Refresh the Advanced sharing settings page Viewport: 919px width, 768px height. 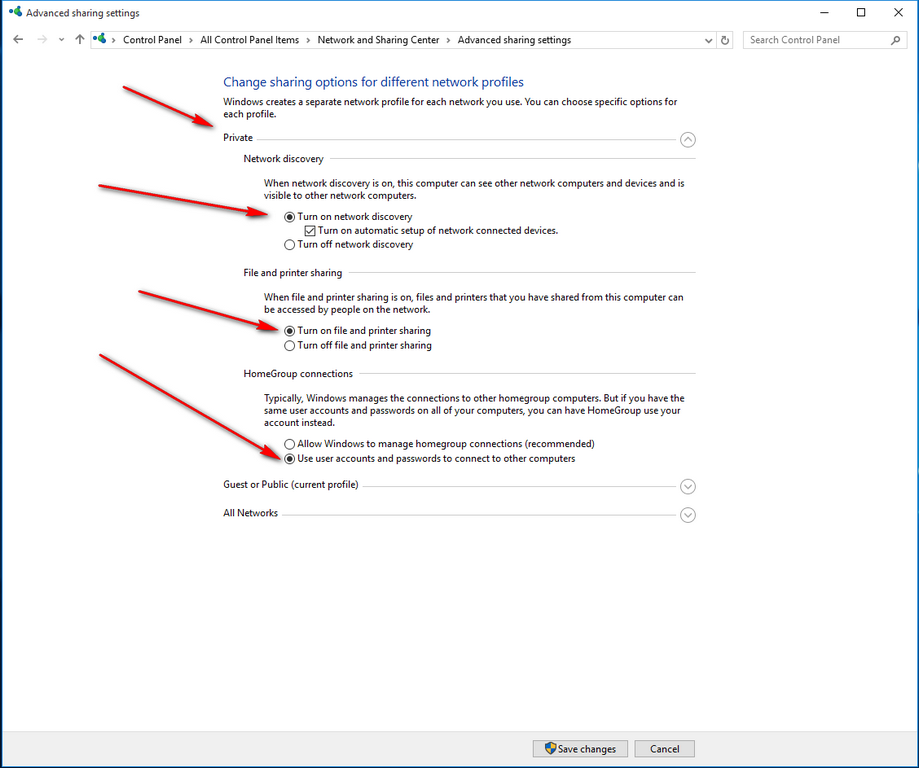[725, 40]
